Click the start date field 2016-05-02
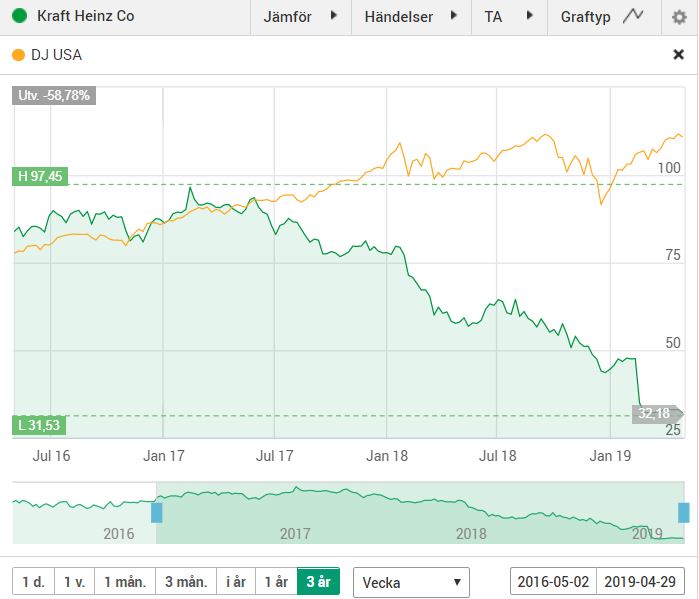The image size is (699, 599). coord(553,582)
